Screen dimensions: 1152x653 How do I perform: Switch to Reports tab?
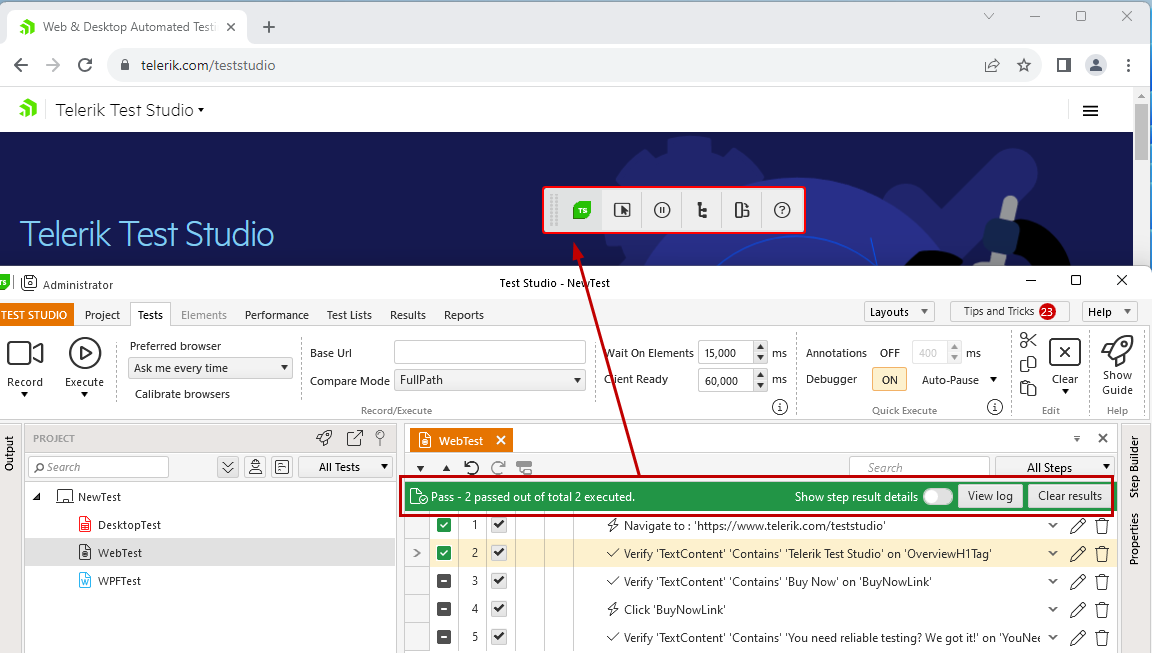(464, 315)
